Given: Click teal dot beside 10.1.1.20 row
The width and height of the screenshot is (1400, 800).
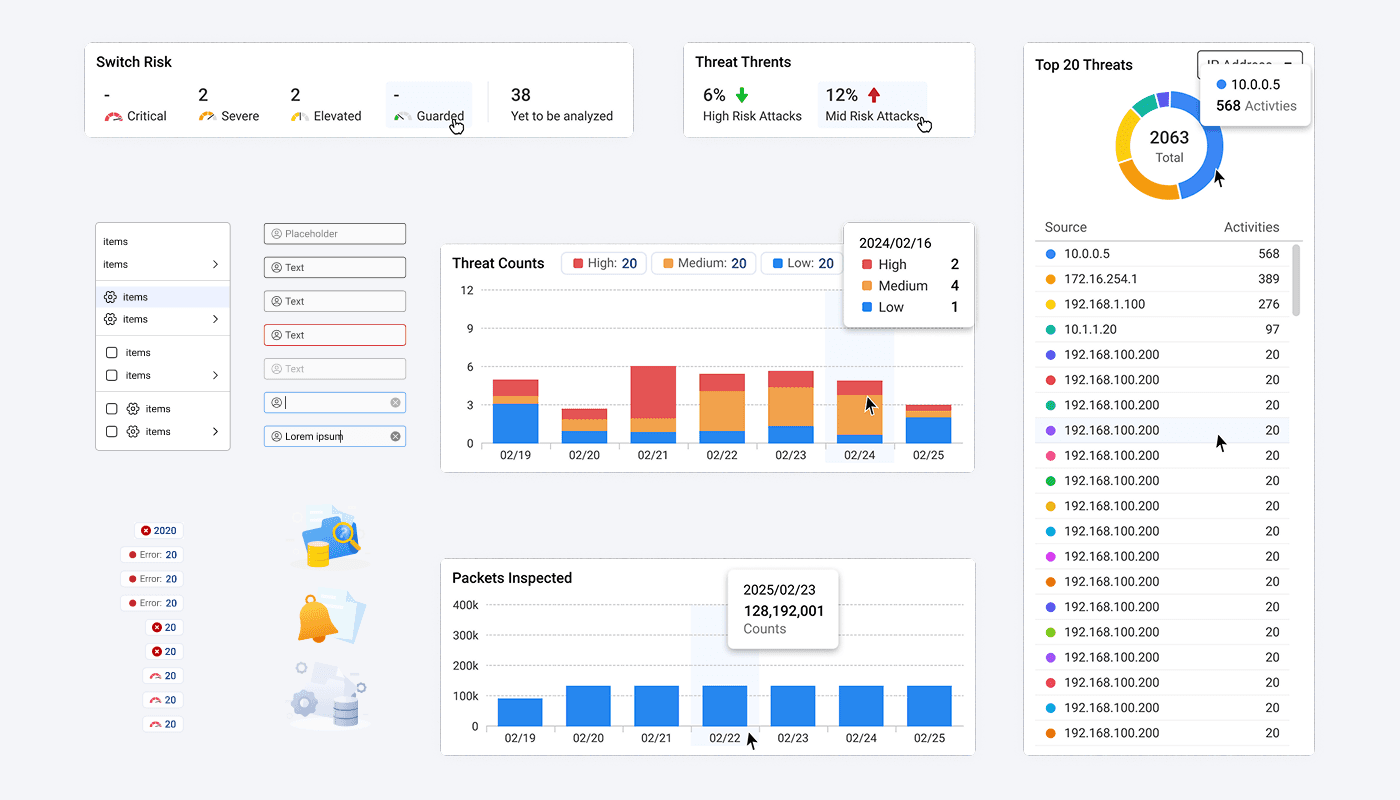Looking at the screenshot, I should coord(1050,329).
